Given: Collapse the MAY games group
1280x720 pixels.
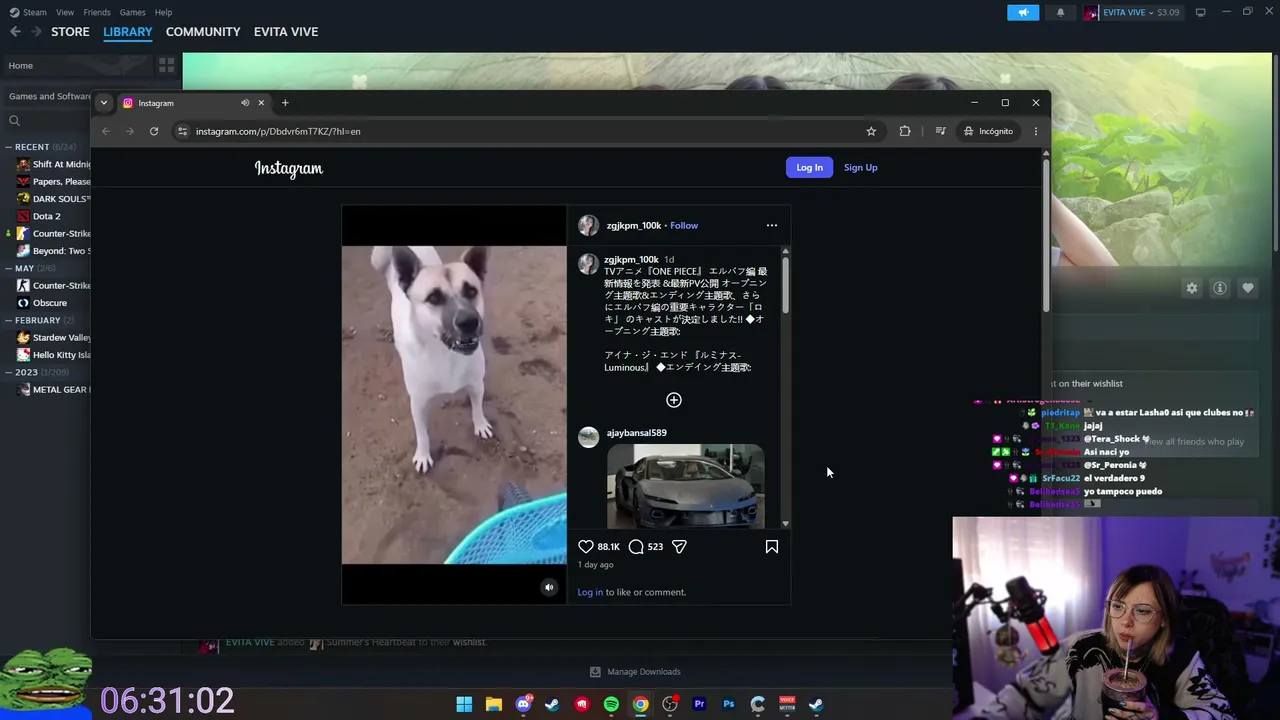Looking at the screenshot, I should click(x=8, y=268).
